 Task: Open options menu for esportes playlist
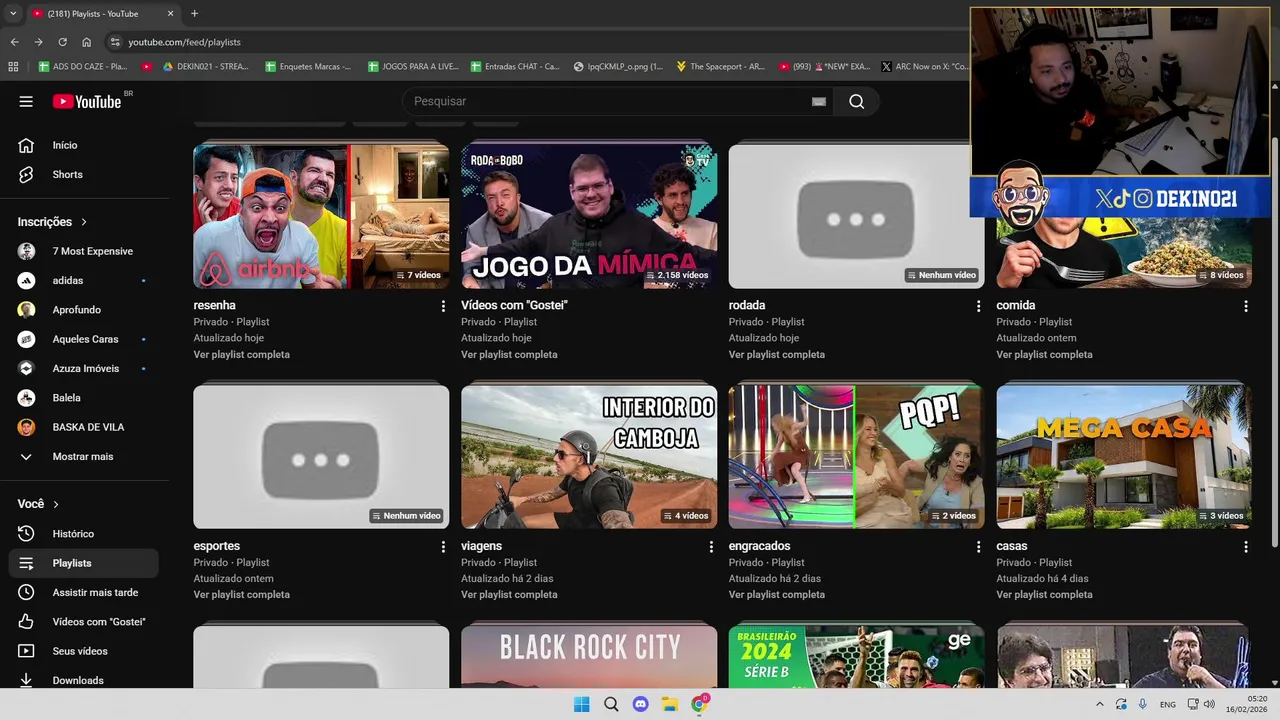click(443, 547)
